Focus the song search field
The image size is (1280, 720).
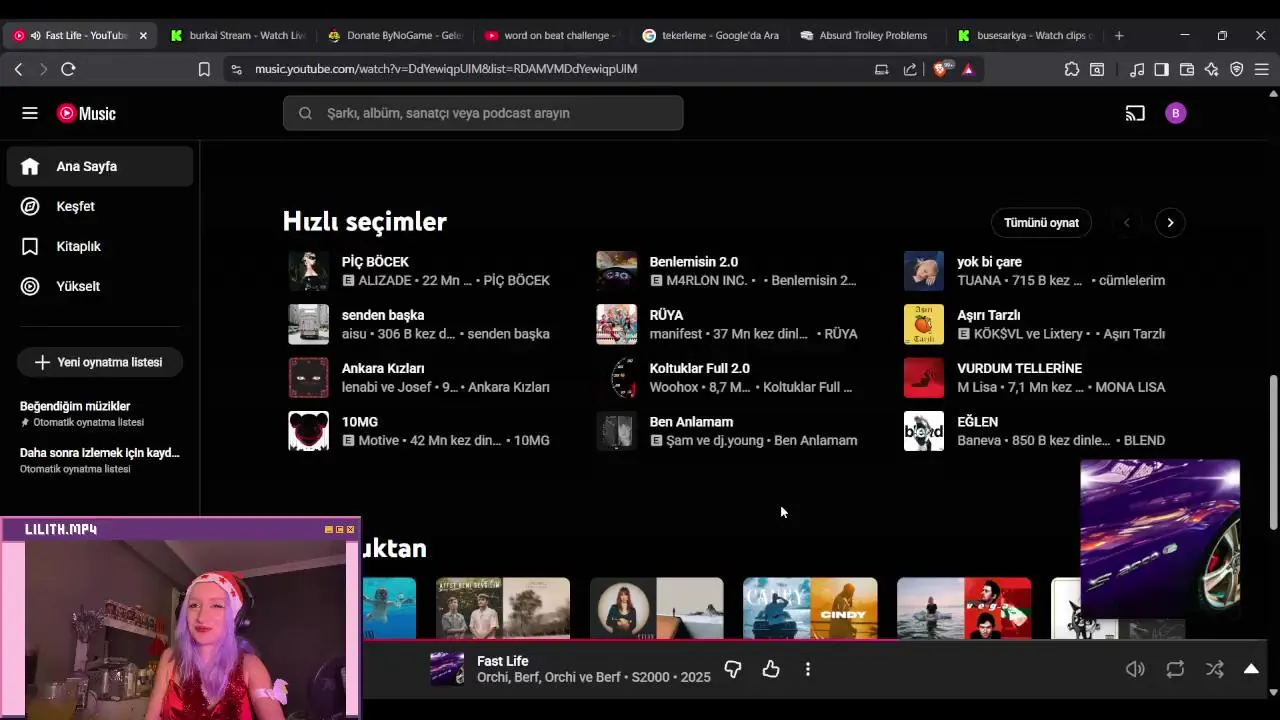tap(483, 113)
